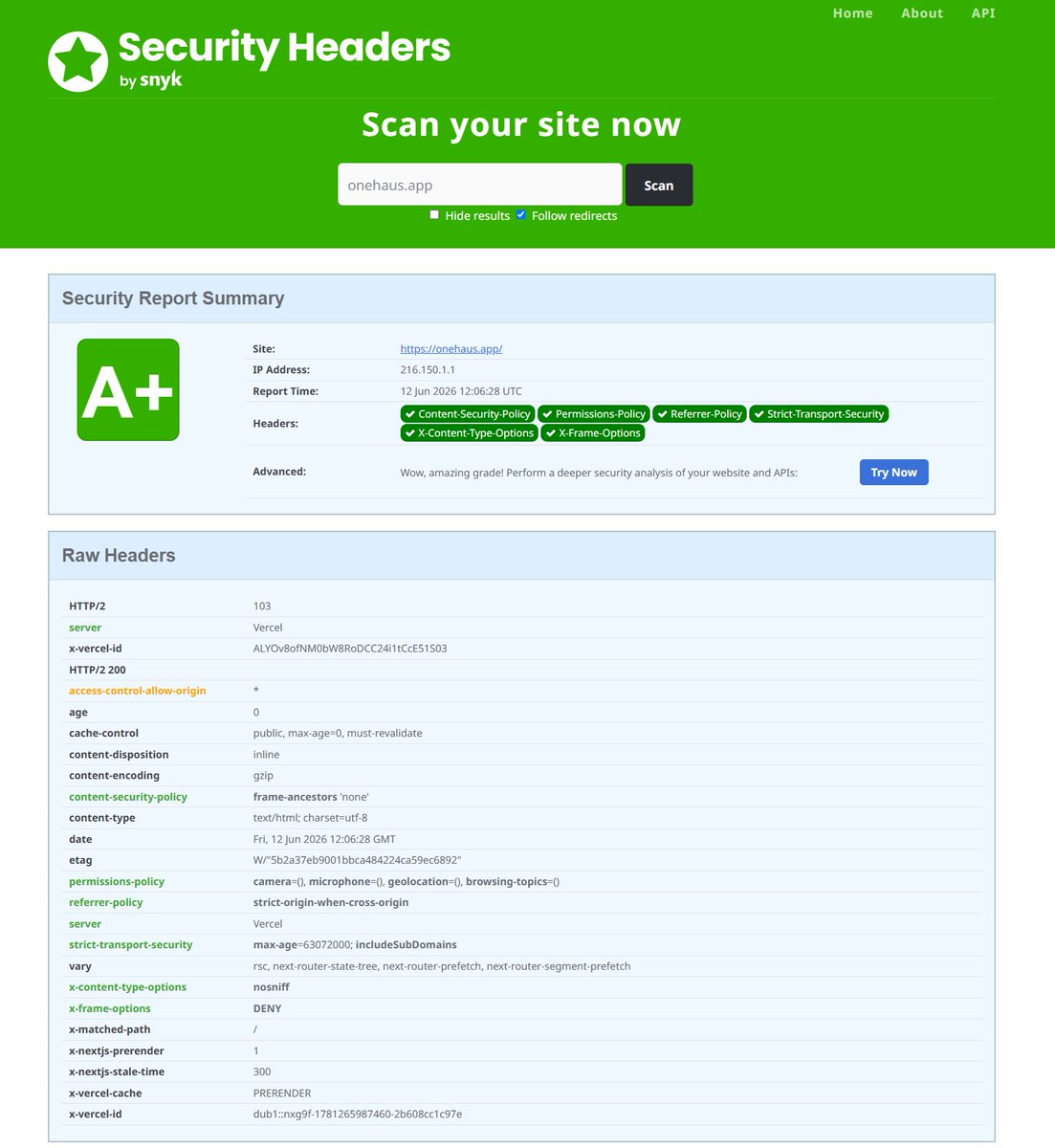Uncheck the Follow redirects checkbox
The image size is (1055, 1148).
click(x=521, y=215)
